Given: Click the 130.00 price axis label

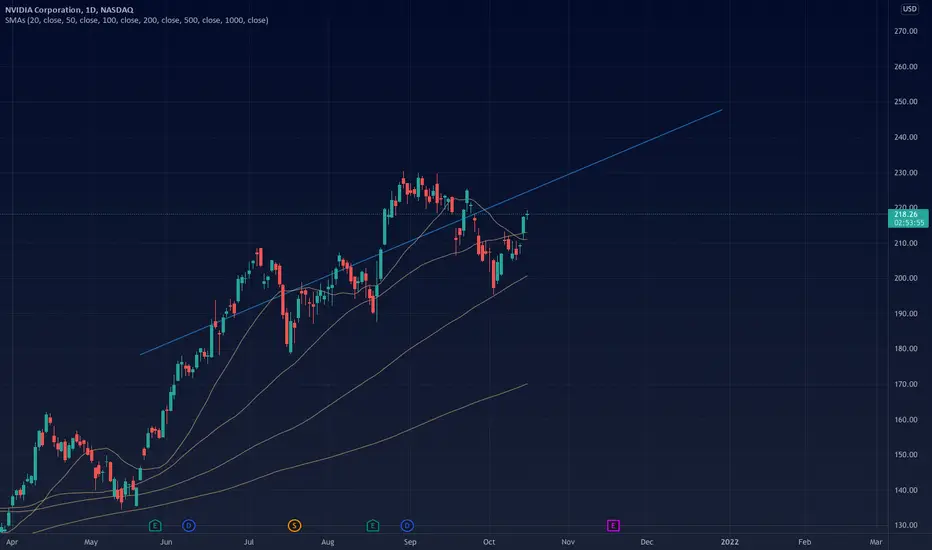Looking at the screenshot, I should [x=906, y=526].
